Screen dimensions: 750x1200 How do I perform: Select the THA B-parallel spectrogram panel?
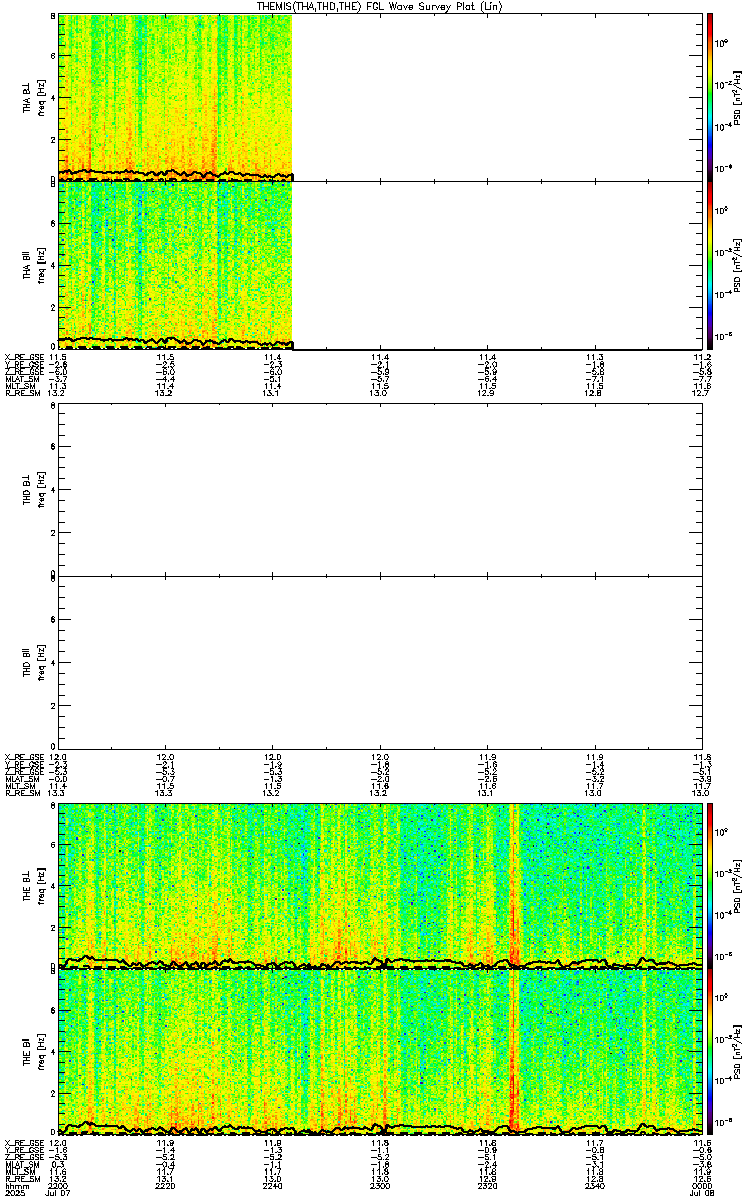tap(380, 265)
